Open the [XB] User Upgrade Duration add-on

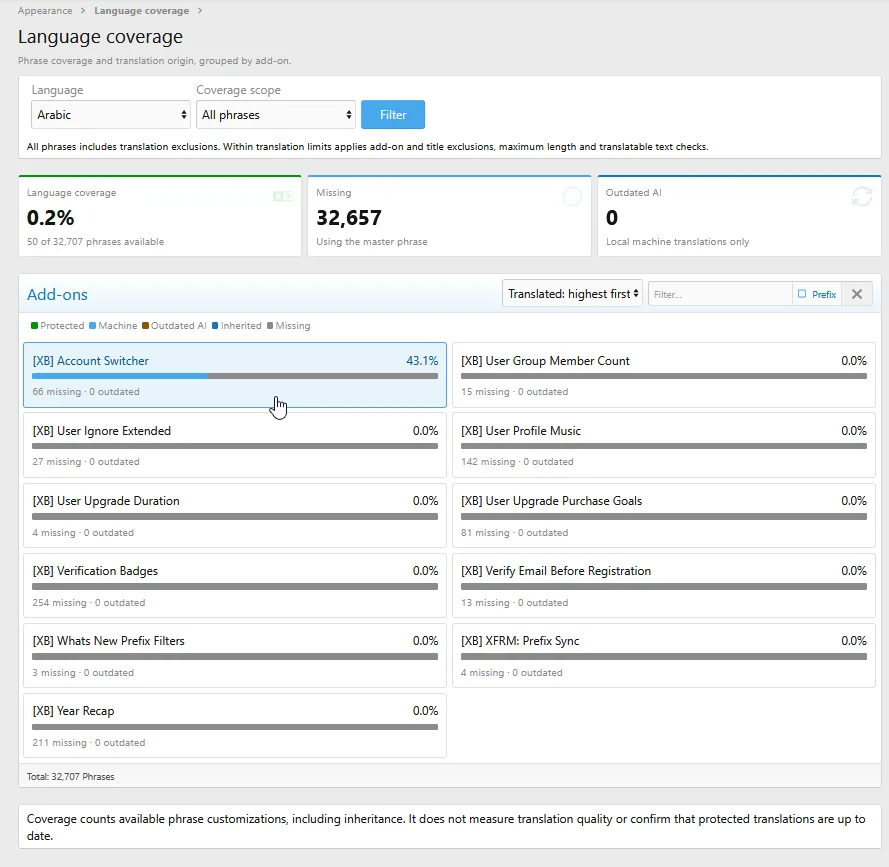(235, 515)
